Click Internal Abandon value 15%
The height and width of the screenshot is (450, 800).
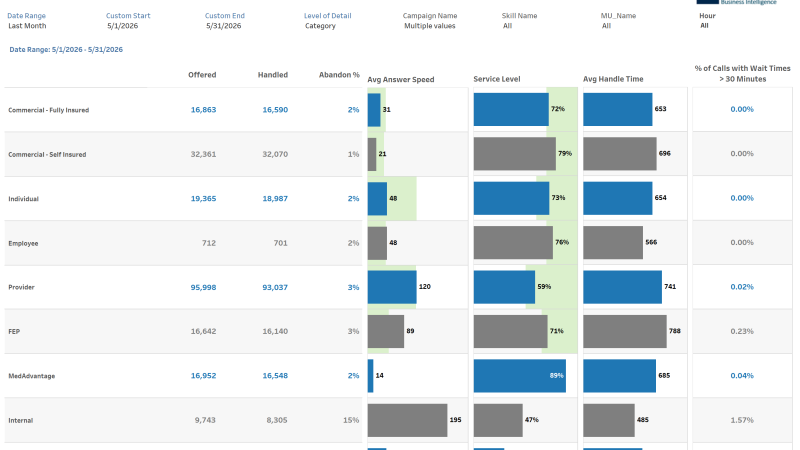click(351, 420)
